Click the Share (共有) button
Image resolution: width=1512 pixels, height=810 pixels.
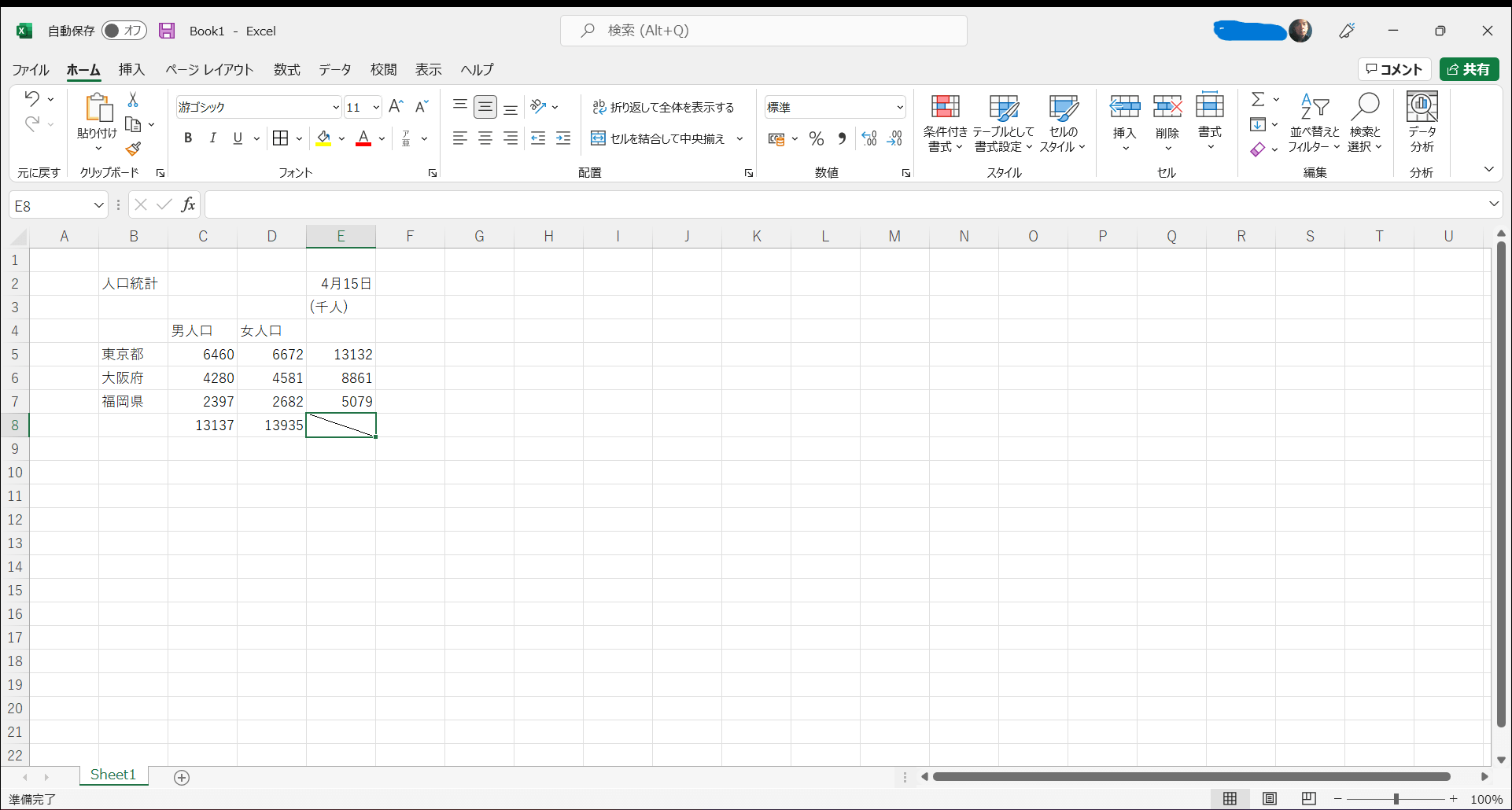tap(1469, 69)
